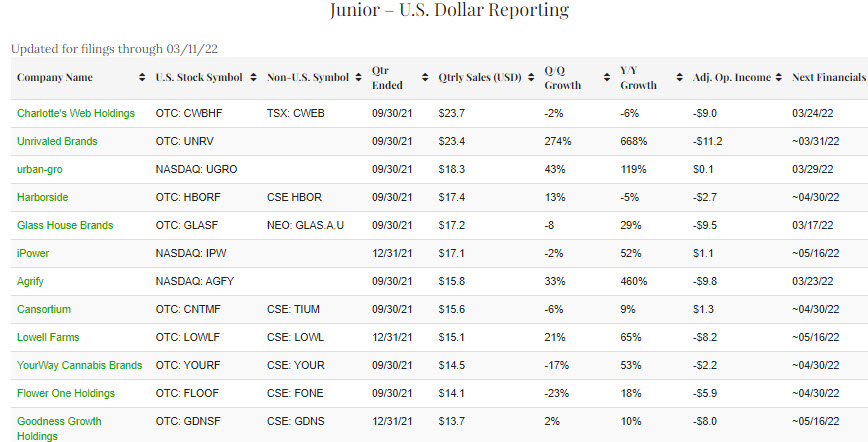Click the Flower One Holdings link
Image resolution: width=868 pixels, height=442 pixels.
[66, 393]
